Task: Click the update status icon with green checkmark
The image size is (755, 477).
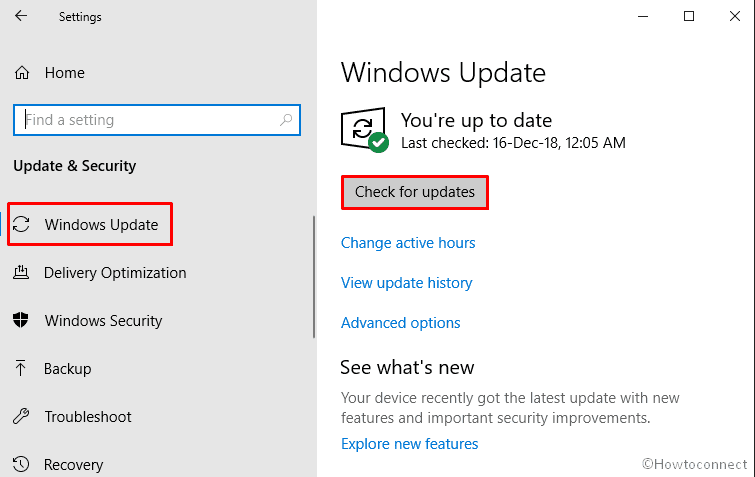Action: [365, 129]
